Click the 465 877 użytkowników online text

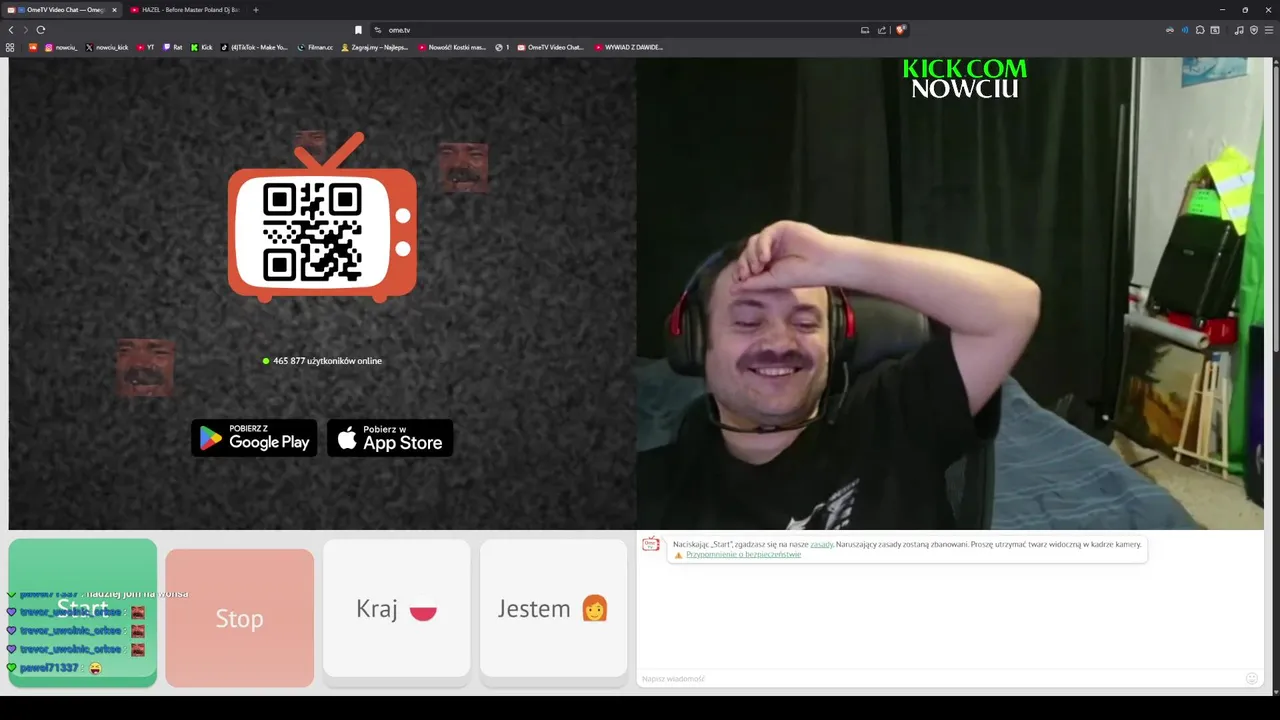point(327,361)
